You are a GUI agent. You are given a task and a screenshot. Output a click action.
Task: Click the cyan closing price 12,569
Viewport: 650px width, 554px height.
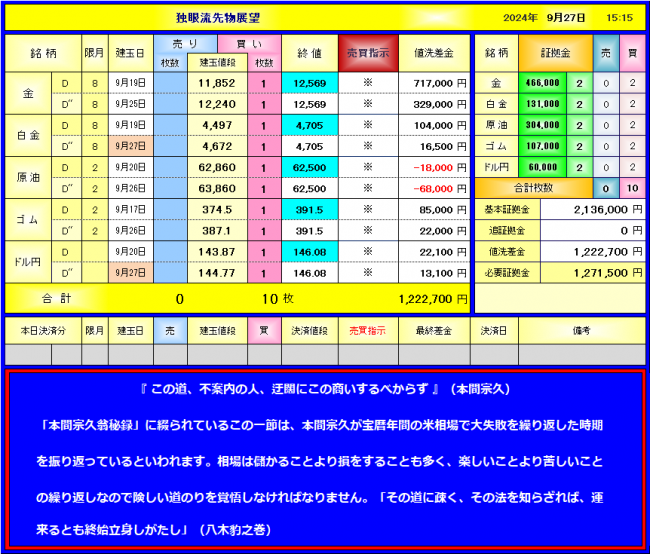pos(310,83)
